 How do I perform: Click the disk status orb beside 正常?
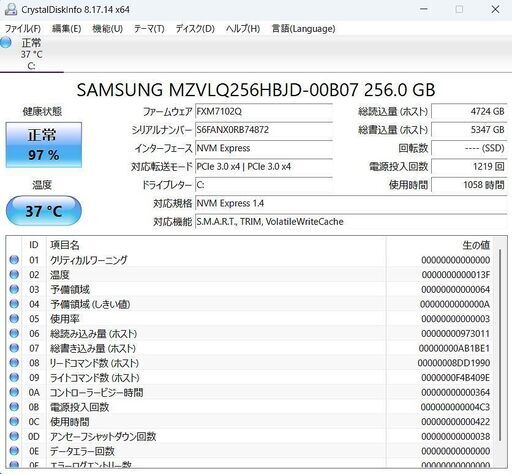coord(6,43)
